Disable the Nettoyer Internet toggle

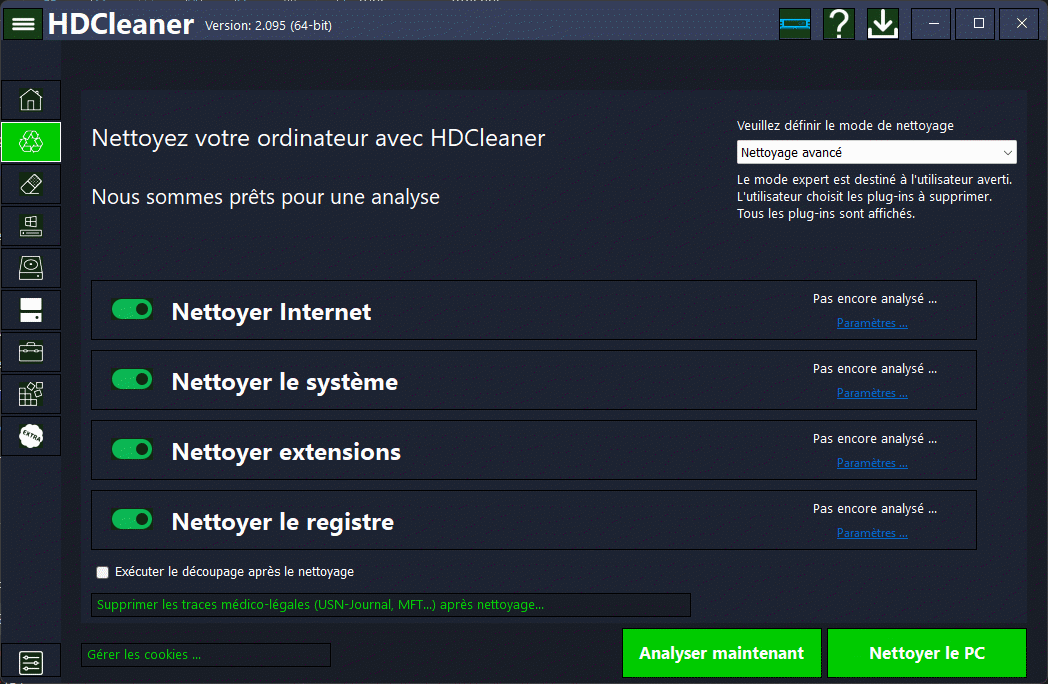click(x=132, y=310)
